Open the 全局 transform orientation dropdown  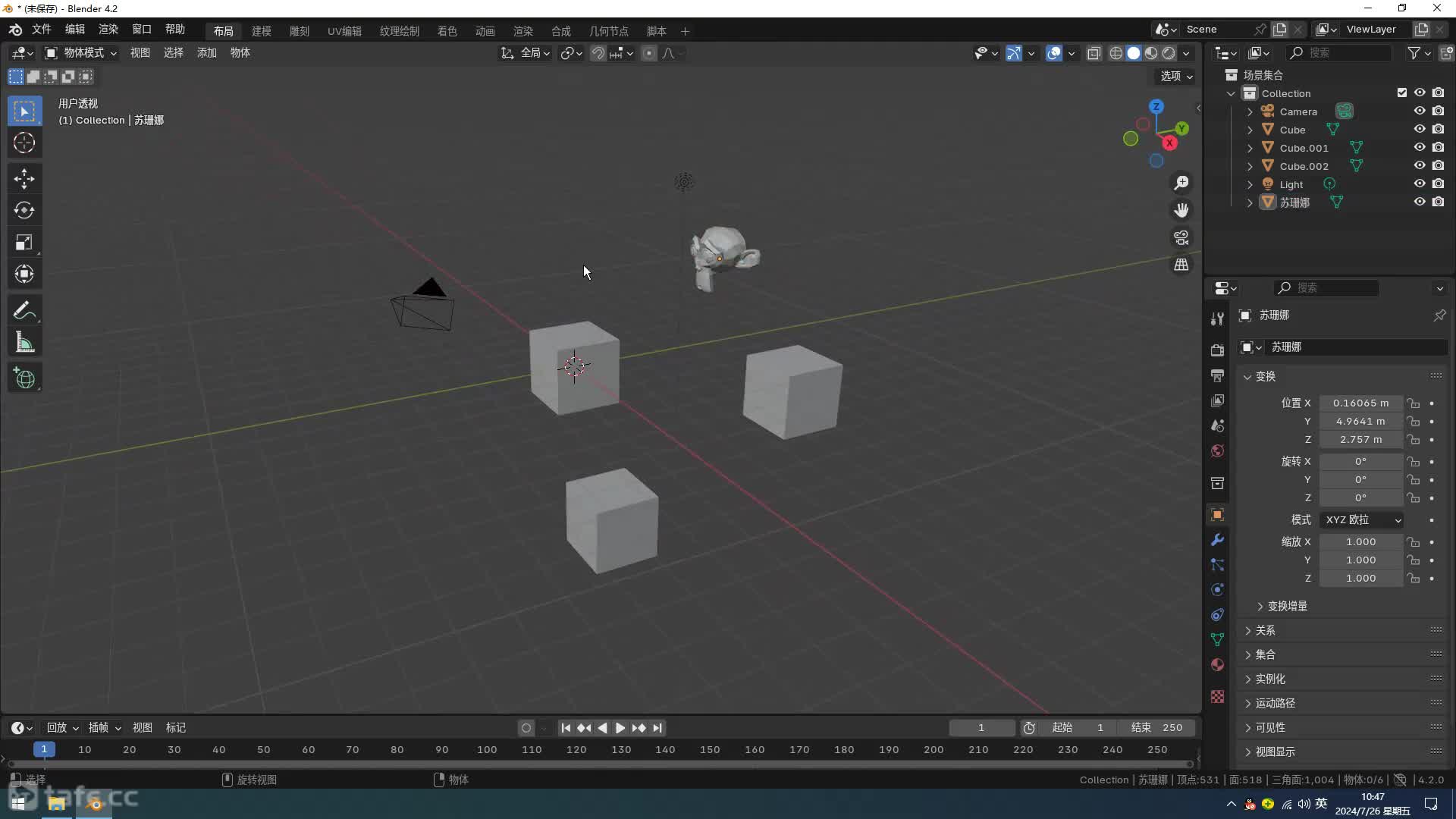(x=525, y=53)
